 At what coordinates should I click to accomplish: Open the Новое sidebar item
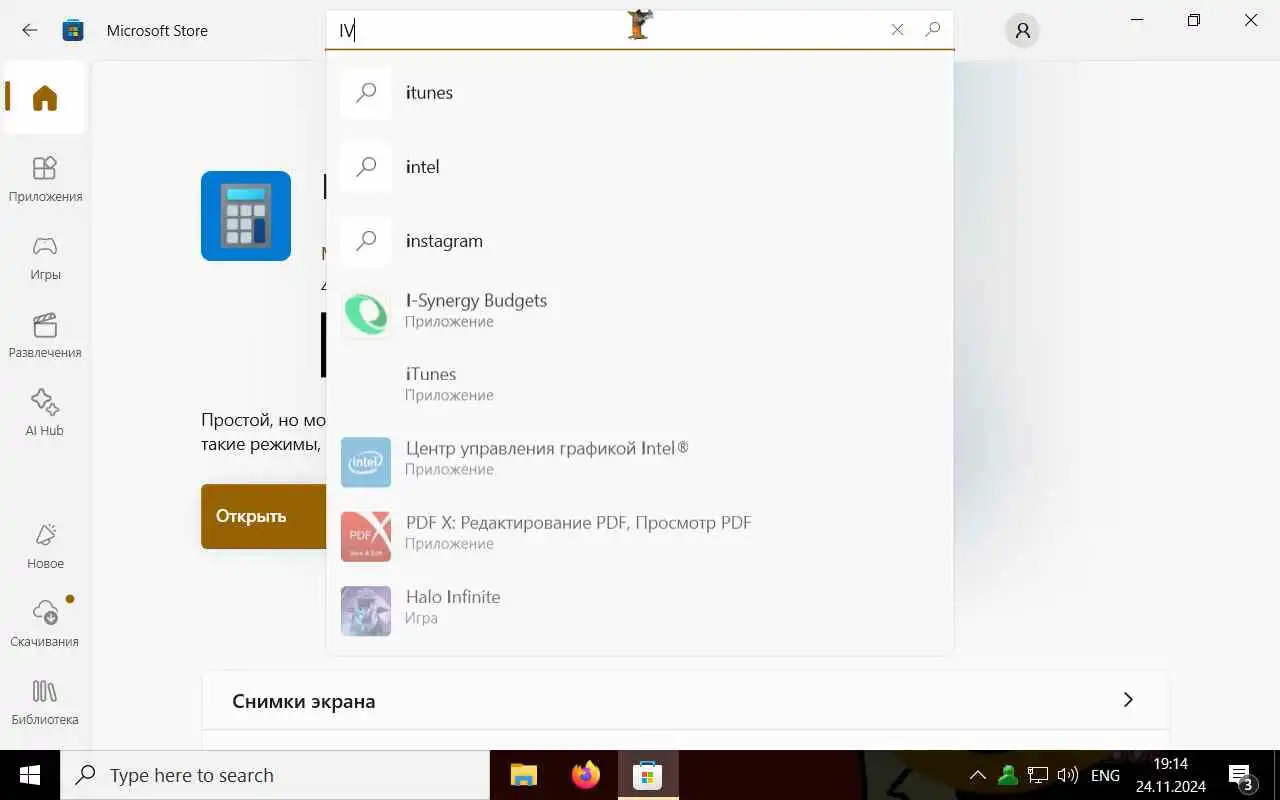click(45, 546)
